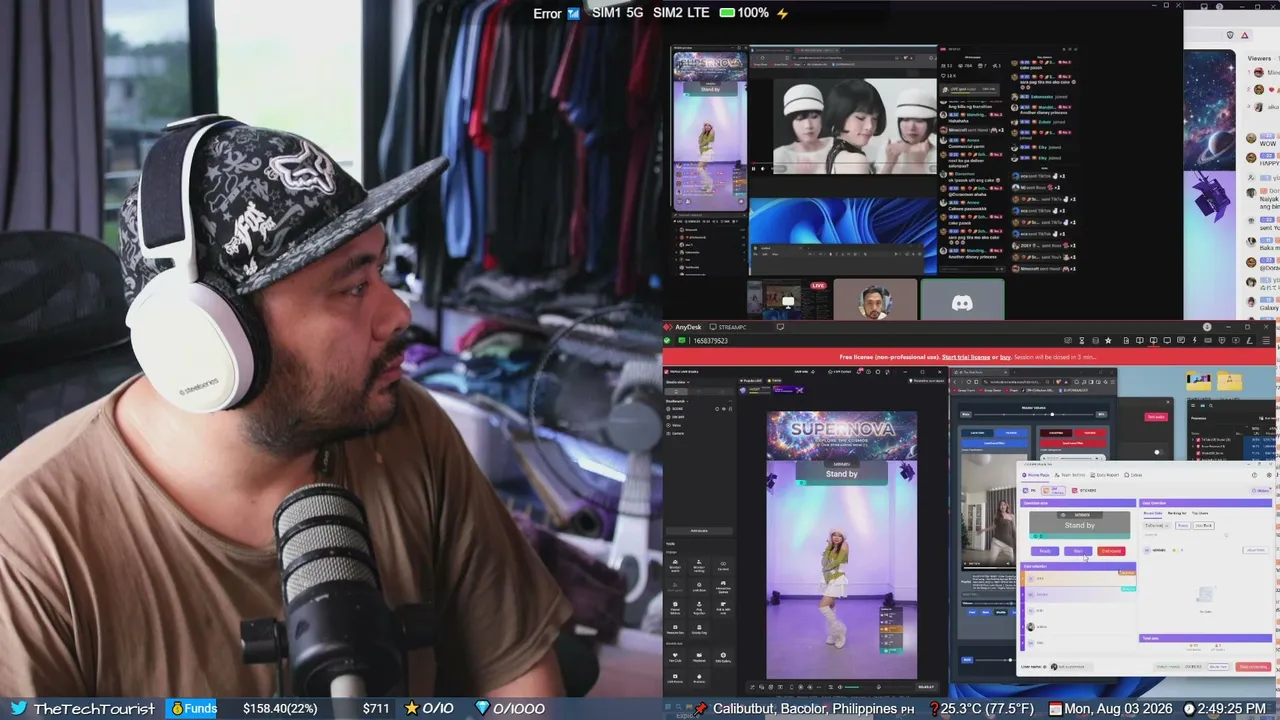Image resolution: width=1280 pixels, height=720 pixels.
Task: Expand the 'TikTok coin' dropdown in Data Overview
Action: [1156, 525]
